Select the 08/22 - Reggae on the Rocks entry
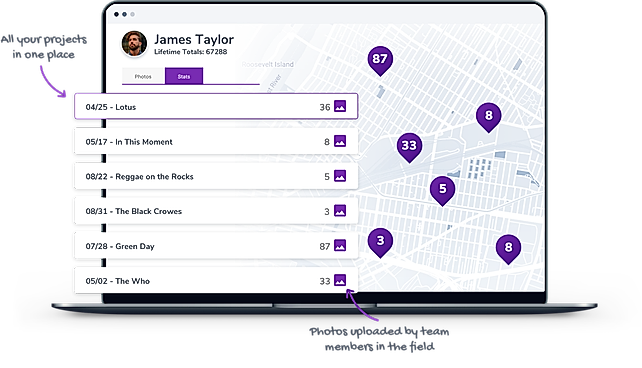 (216, 176)
